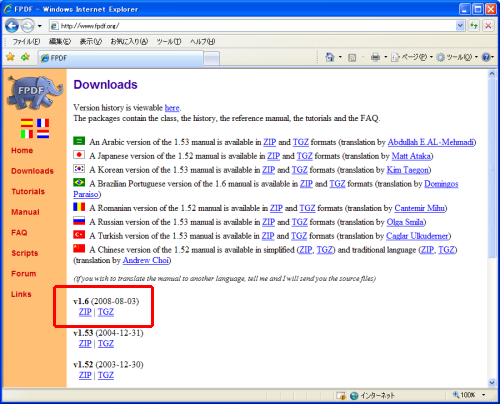Switch site language via the Italian flag
Viewport: 500px width, 404px height.
[x=27, y=134]
